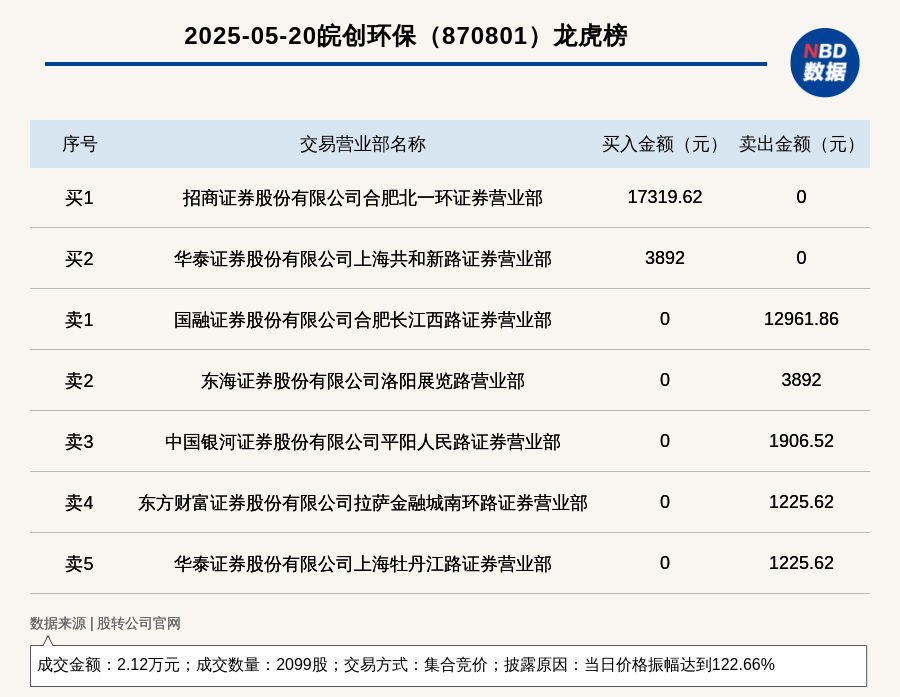Select 华泰证券股份有限公司上海共和新路证券营业部

tap(363, 259)
